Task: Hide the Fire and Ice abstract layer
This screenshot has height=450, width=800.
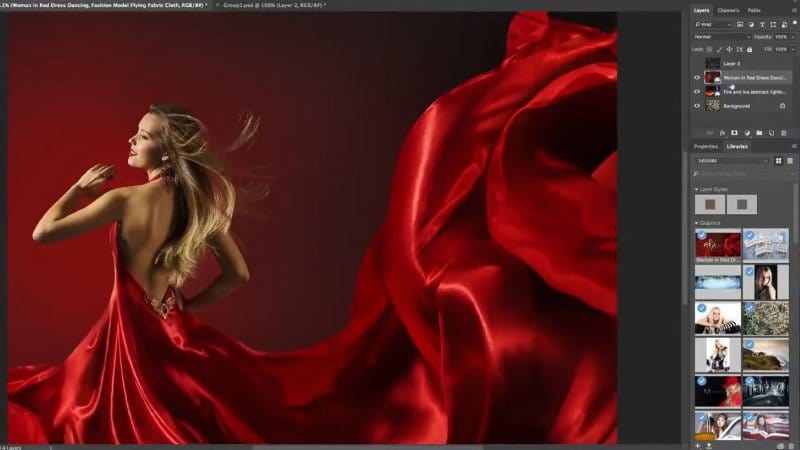Action: [697, 92]
